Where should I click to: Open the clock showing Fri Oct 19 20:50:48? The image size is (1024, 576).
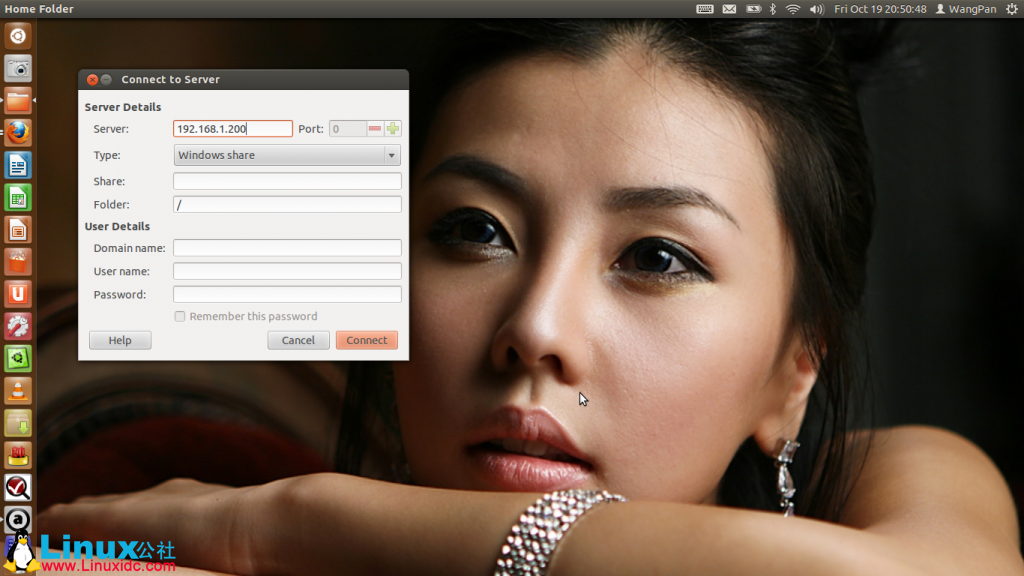click(x=880, y=9)
